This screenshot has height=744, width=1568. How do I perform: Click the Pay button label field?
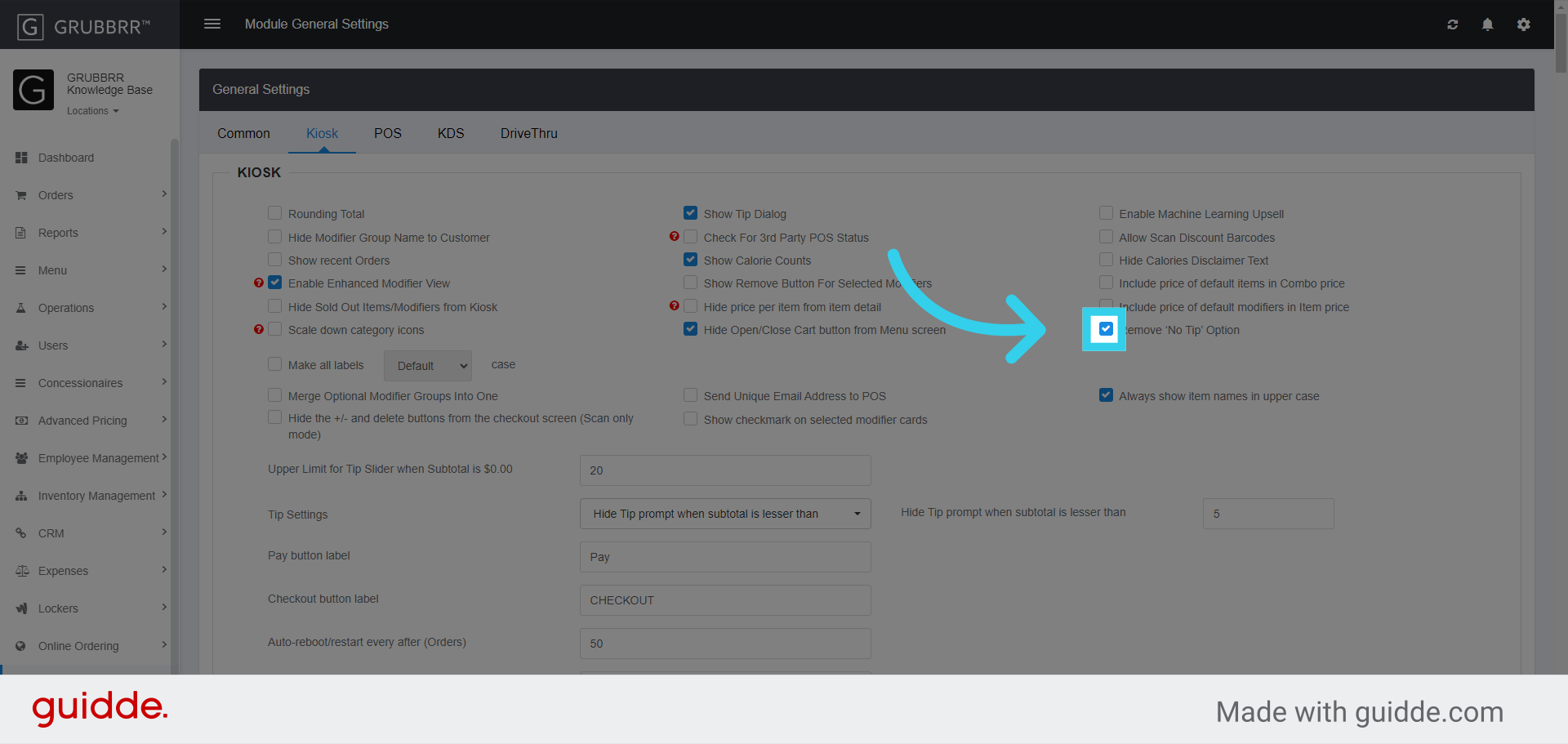pos(725,557)
